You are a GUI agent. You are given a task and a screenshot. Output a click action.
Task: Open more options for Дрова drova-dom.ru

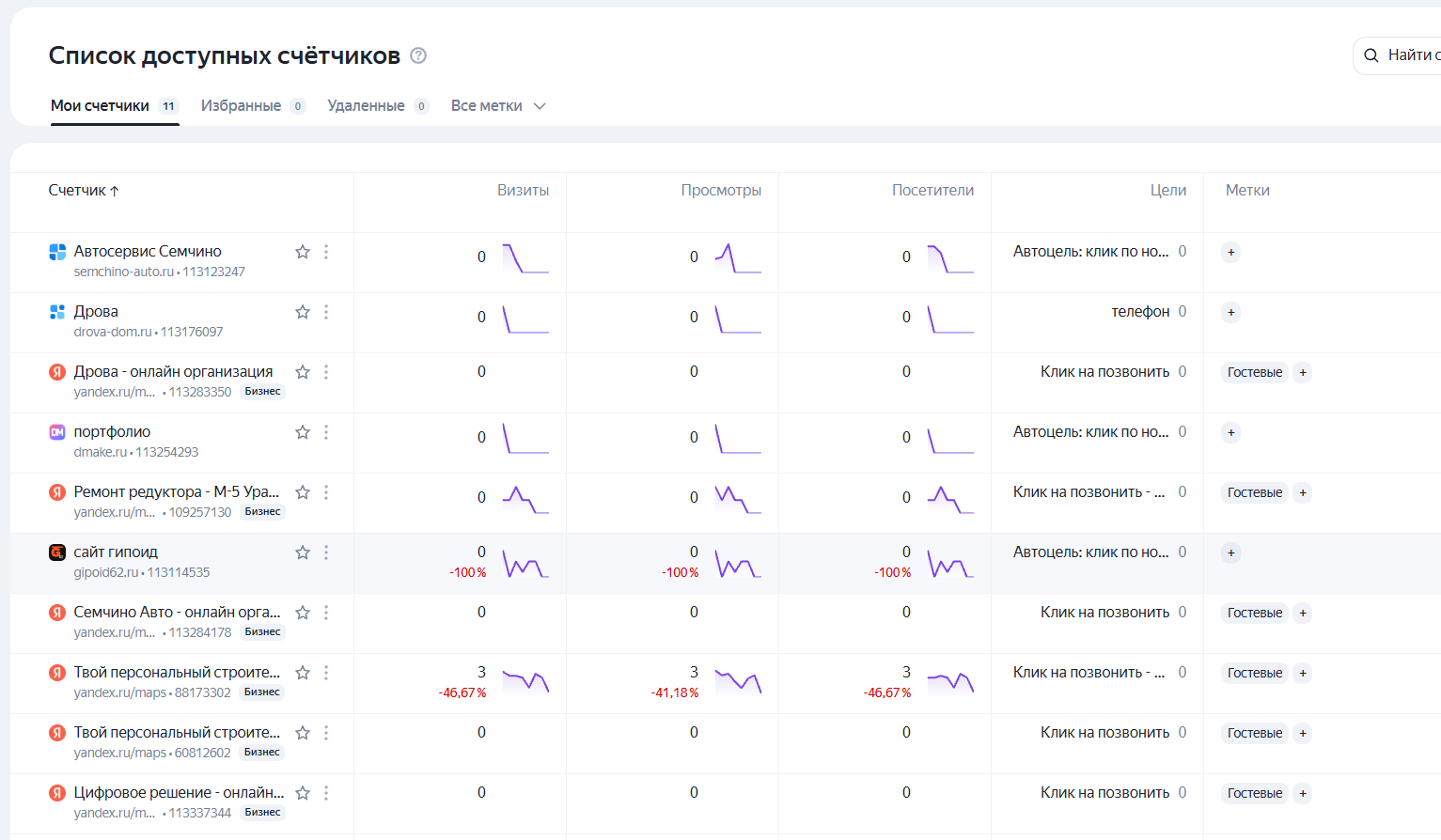tap(326, 312)
